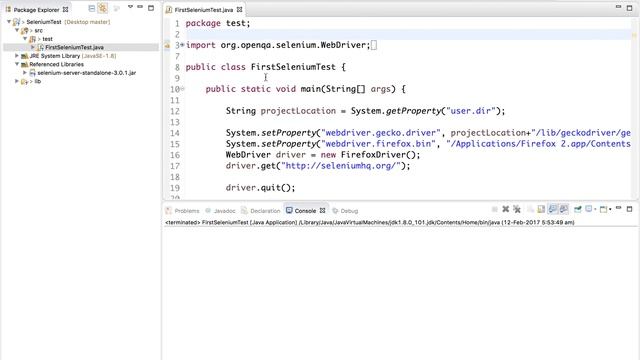Open the Javadoc tab
The width and height of the screenshot is (640, 360).
(x=220, y=211)
